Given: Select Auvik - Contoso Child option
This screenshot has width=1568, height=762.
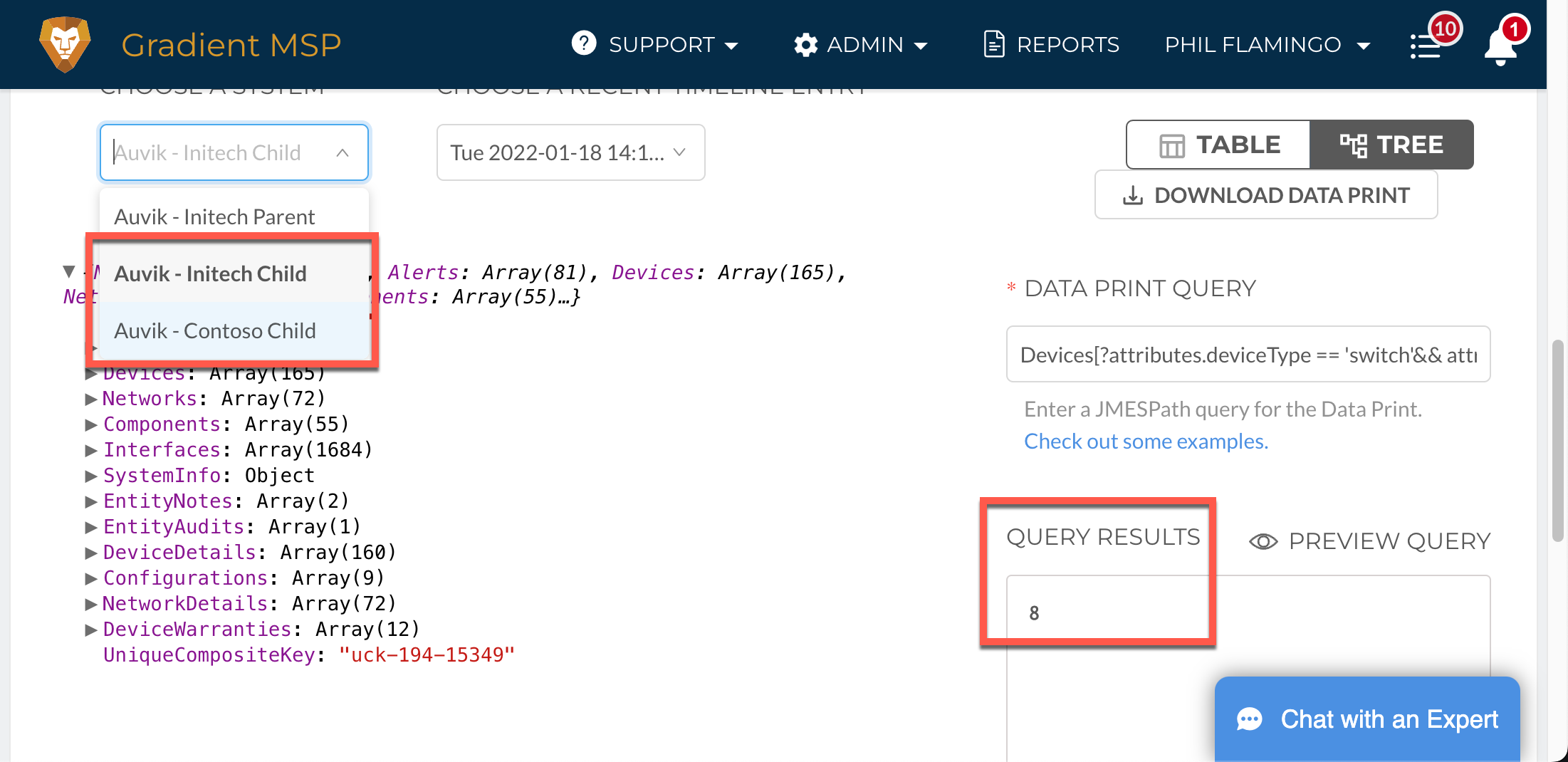Looking at the screenshot, I should click(x=234, y=330).
